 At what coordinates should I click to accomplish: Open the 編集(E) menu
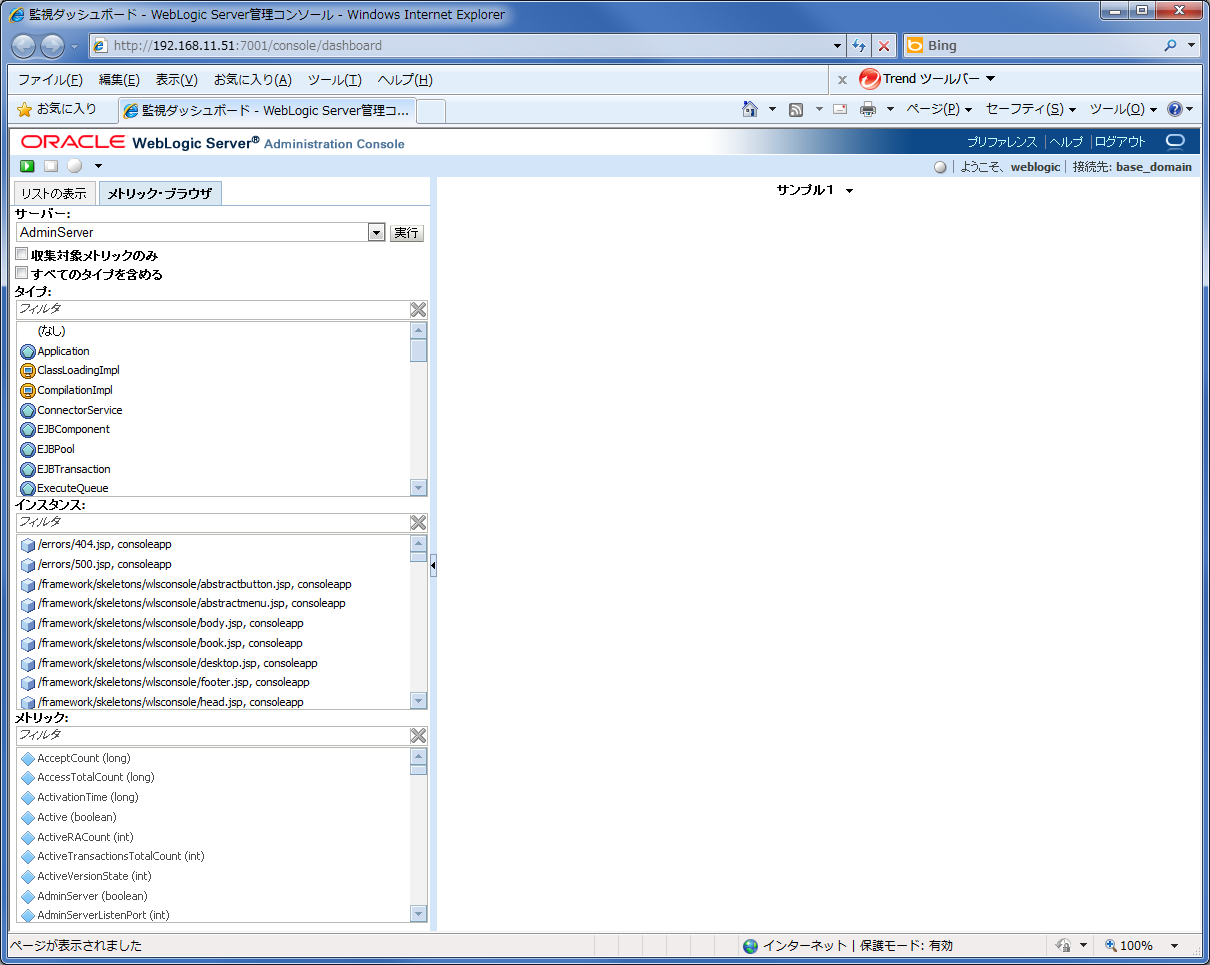coord(119,80)
